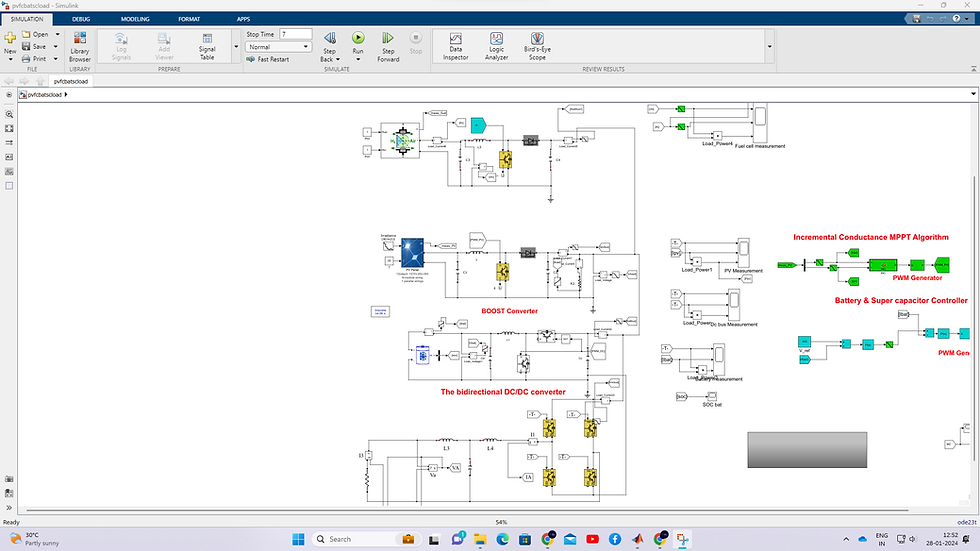Click the Signal Table icon
Image resolution: width=980 pixels, height=551 pixels.
pos(207,46)
